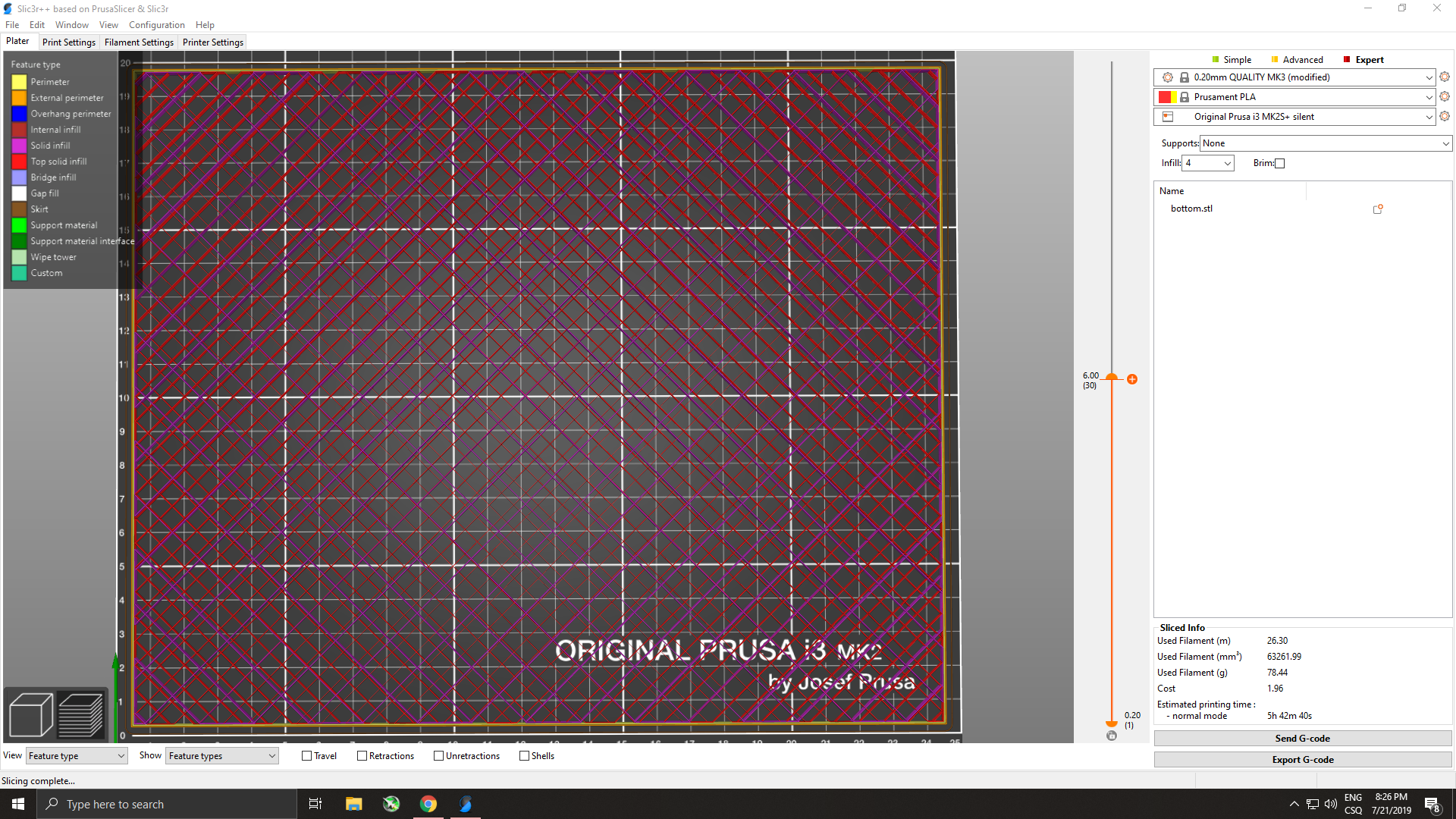
Task: Select bottom.stl in object list
Action: [1191, 209]
